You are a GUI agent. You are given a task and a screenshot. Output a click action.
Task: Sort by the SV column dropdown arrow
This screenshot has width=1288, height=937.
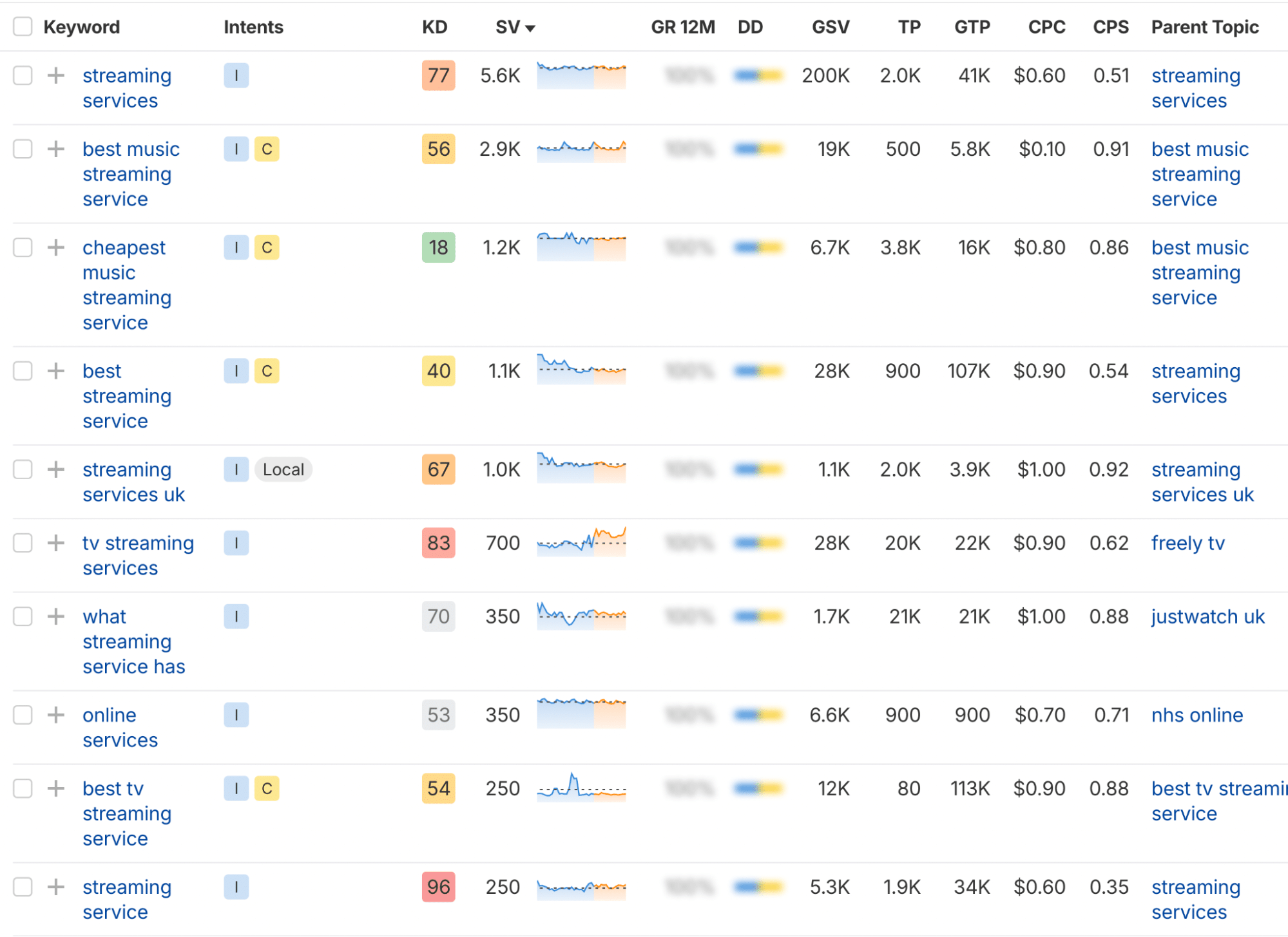click(x=530, y=28)
